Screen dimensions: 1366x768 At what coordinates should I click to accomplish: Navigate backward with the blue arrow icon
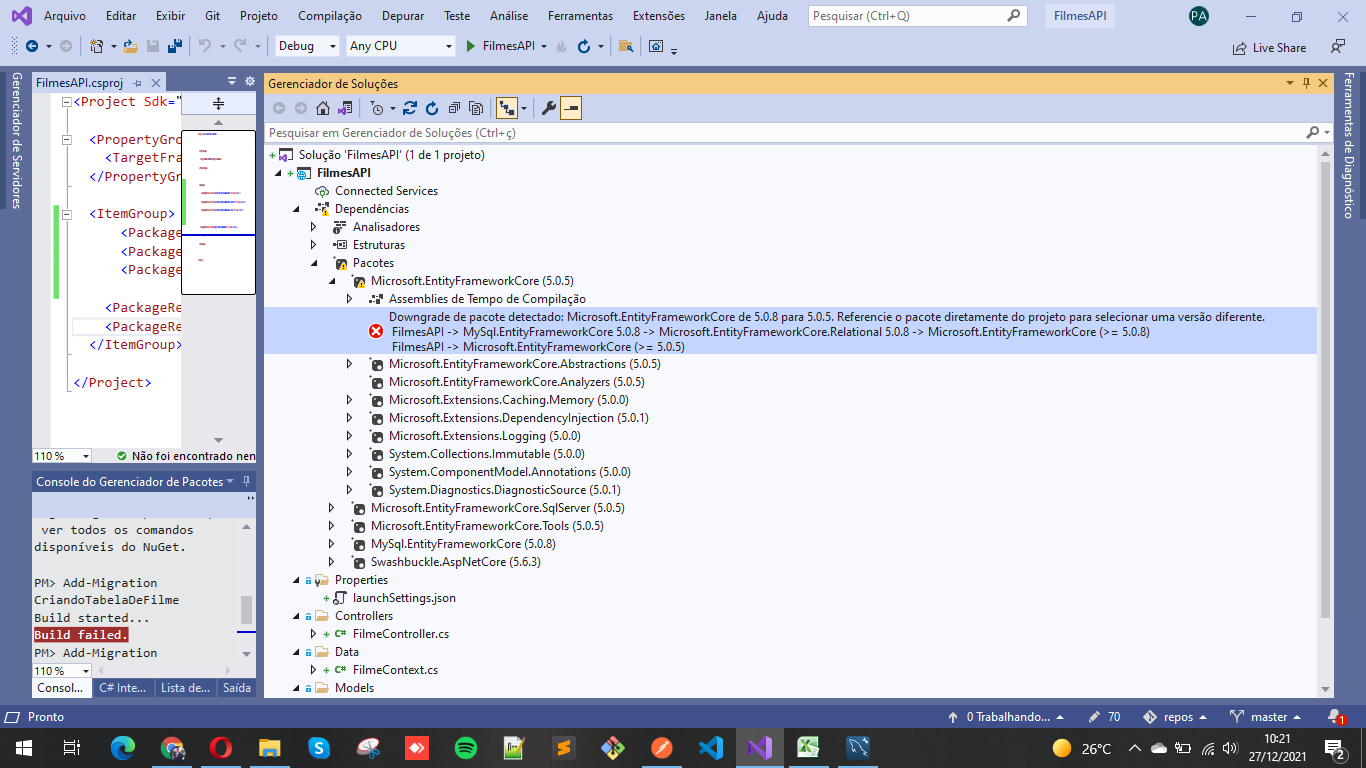[32, 46]
